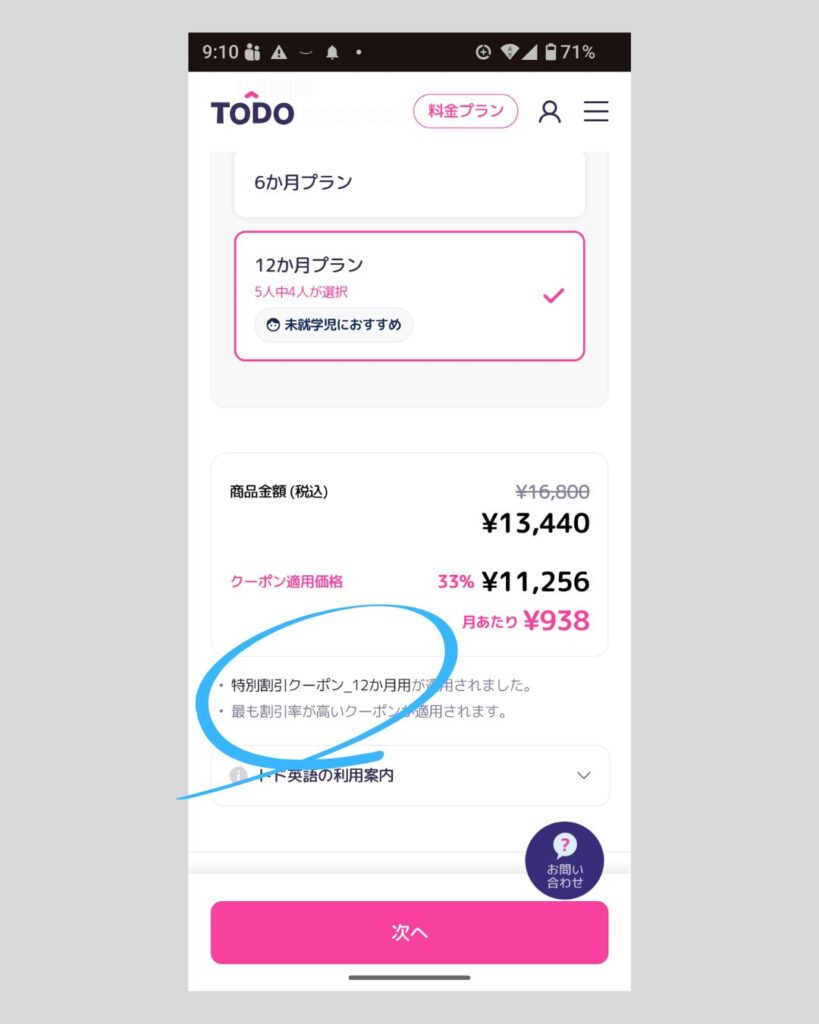Screen dimensions: 819x1024
Task: Expand the トド英語の利用案内 section
Action: [409, 775]
